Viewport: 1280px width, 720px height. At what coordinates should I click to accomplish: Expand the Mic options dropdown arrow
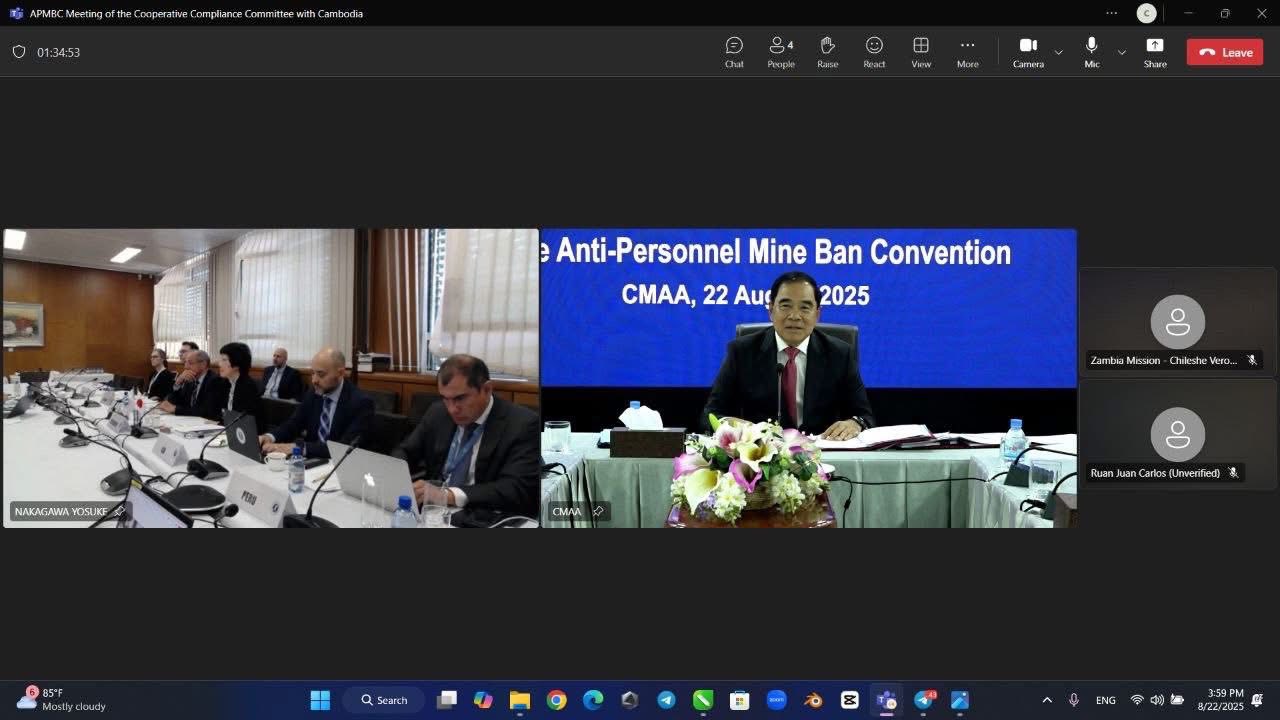pos(1122,52)
